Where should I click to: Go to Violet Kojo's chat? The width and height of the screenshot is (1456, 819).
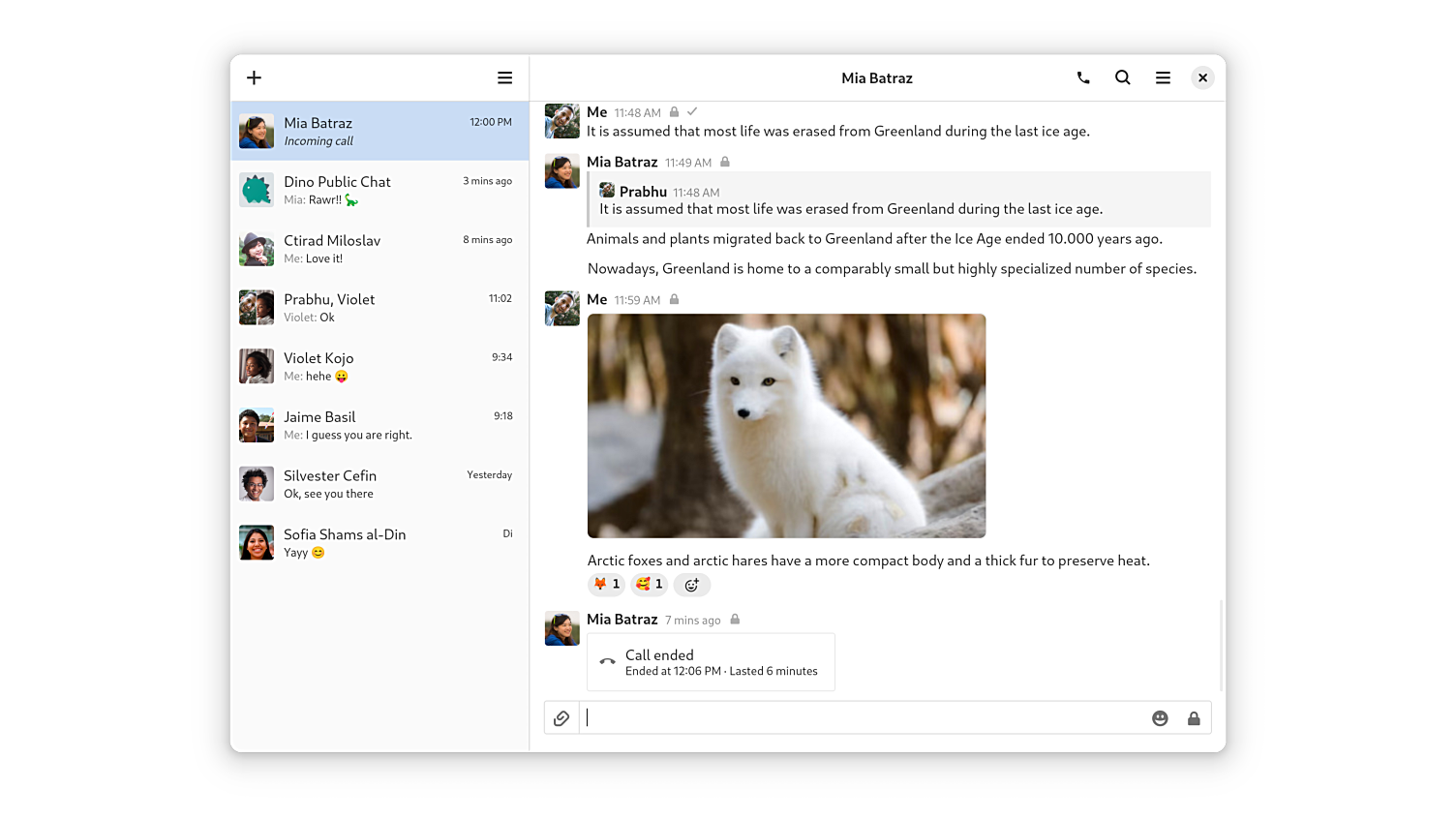tap(379, 367)
